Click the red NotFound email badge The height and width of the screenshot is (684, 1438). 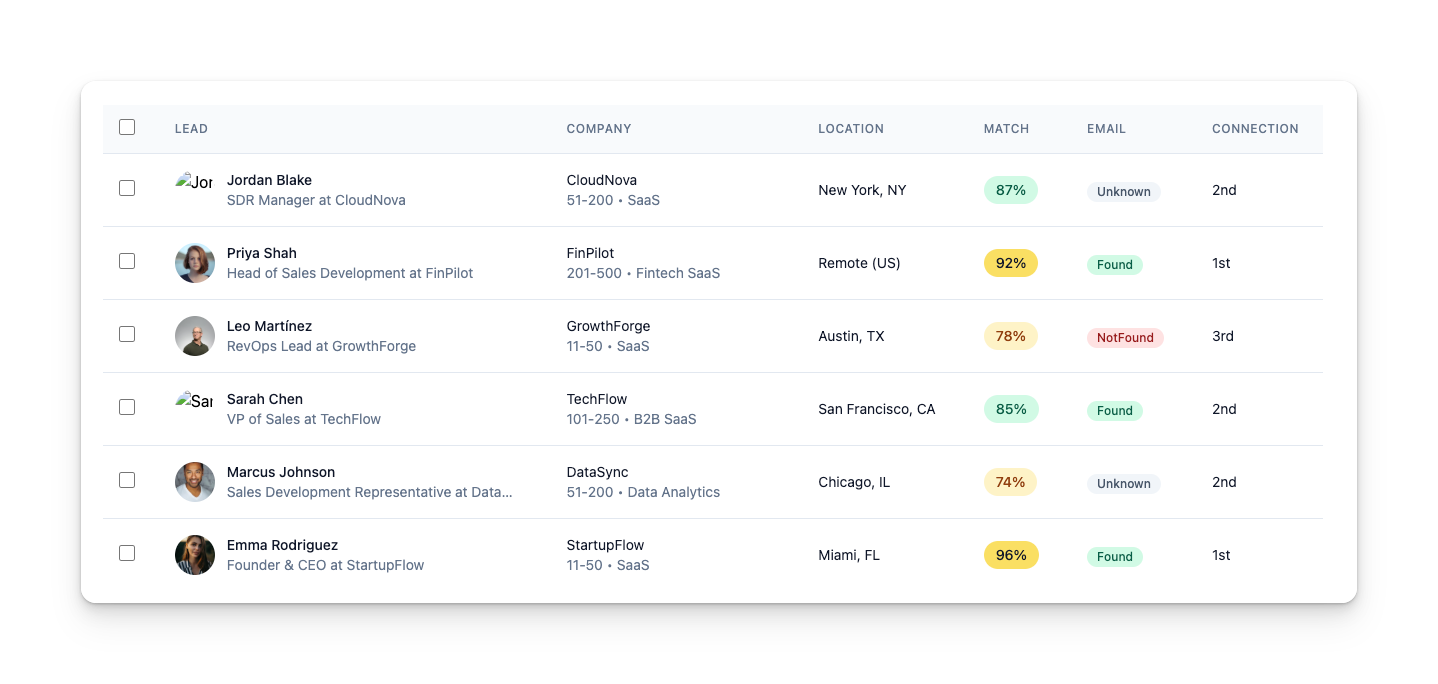(x=1125, y=338)
